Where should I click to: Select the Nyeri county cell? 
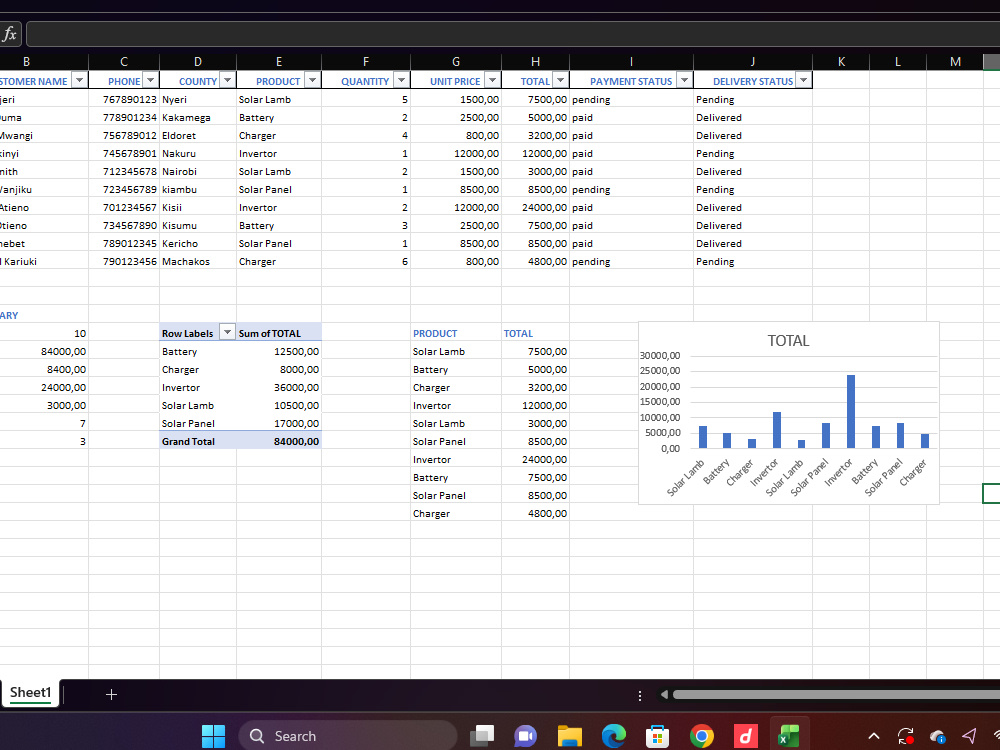pyautogui.click(x=198, y=99)
